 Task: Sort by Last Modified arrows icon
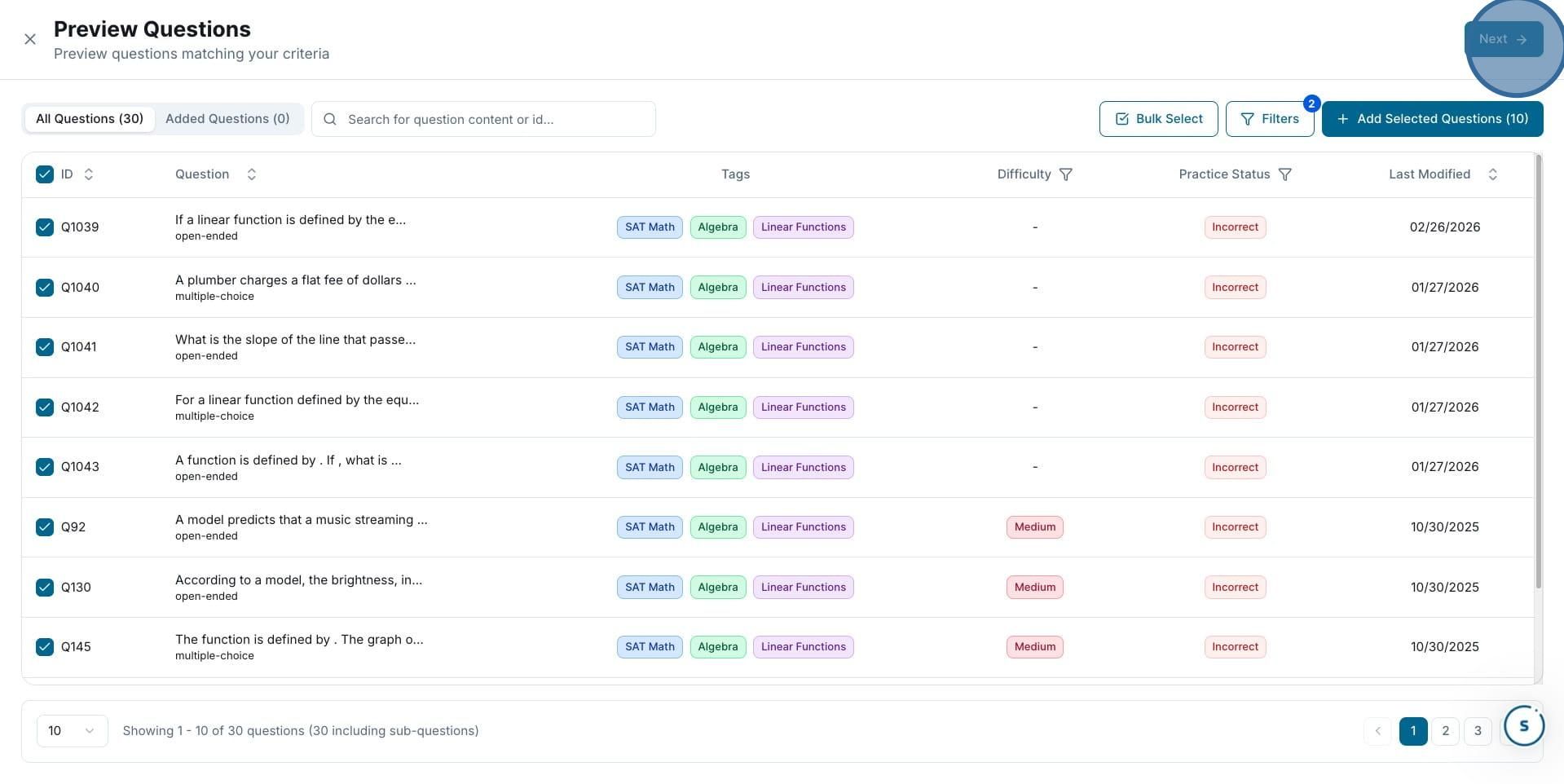(1493, 174)
